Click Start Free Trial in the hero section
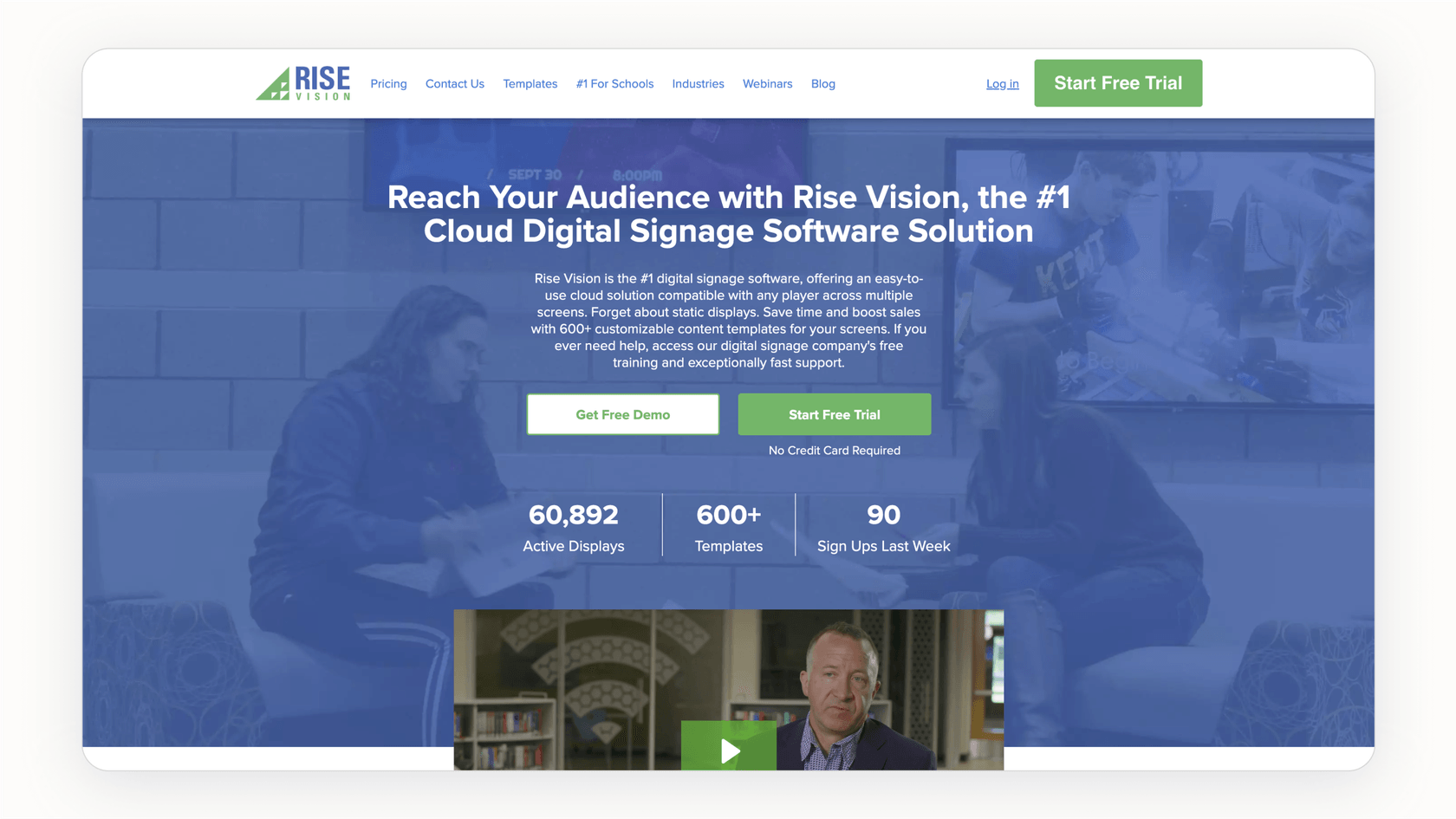The image size is (1456, 819). coord(834,414)
